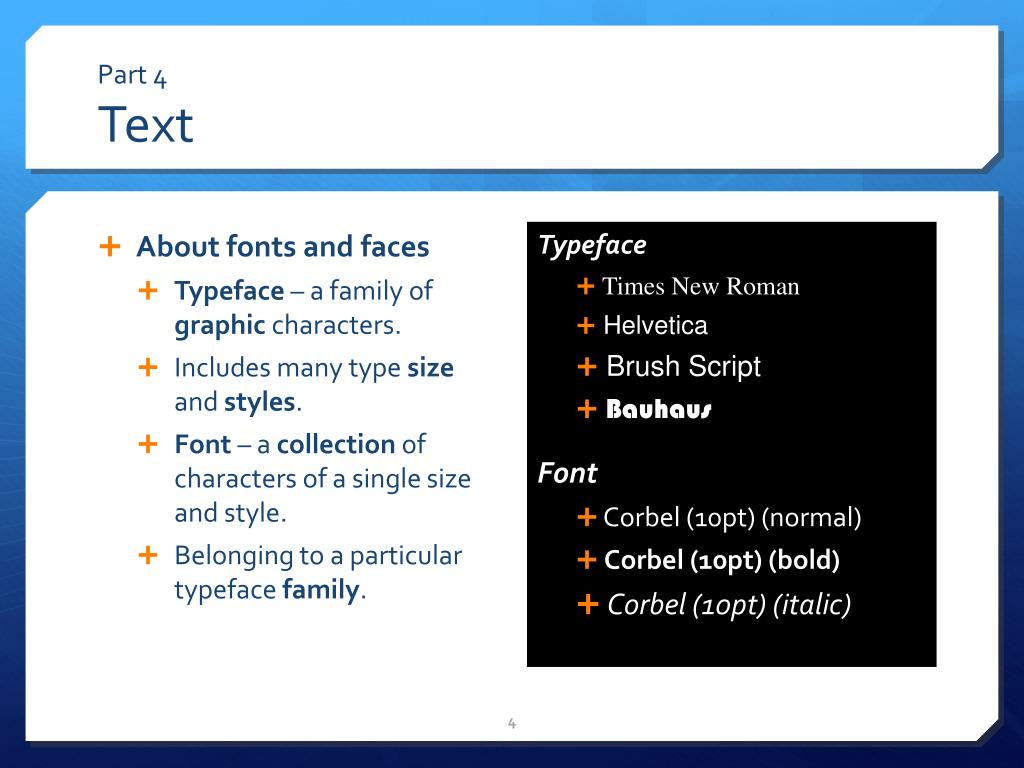The height and width of the screenshot is (768, 1024).
Task: Click the plus bullet beside 'Corbel (10pt) (normal)'
Action: coord(587,517)
